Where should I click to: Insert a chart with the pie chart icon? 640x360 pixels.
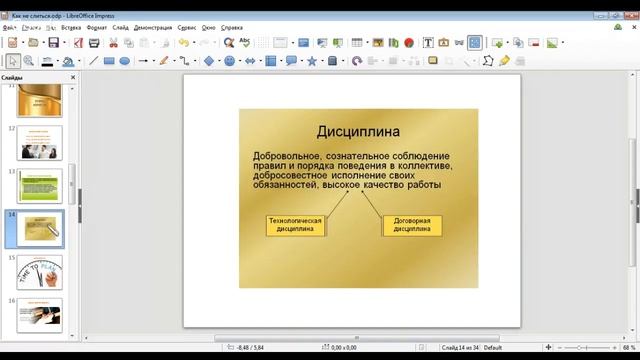[409, 42]
